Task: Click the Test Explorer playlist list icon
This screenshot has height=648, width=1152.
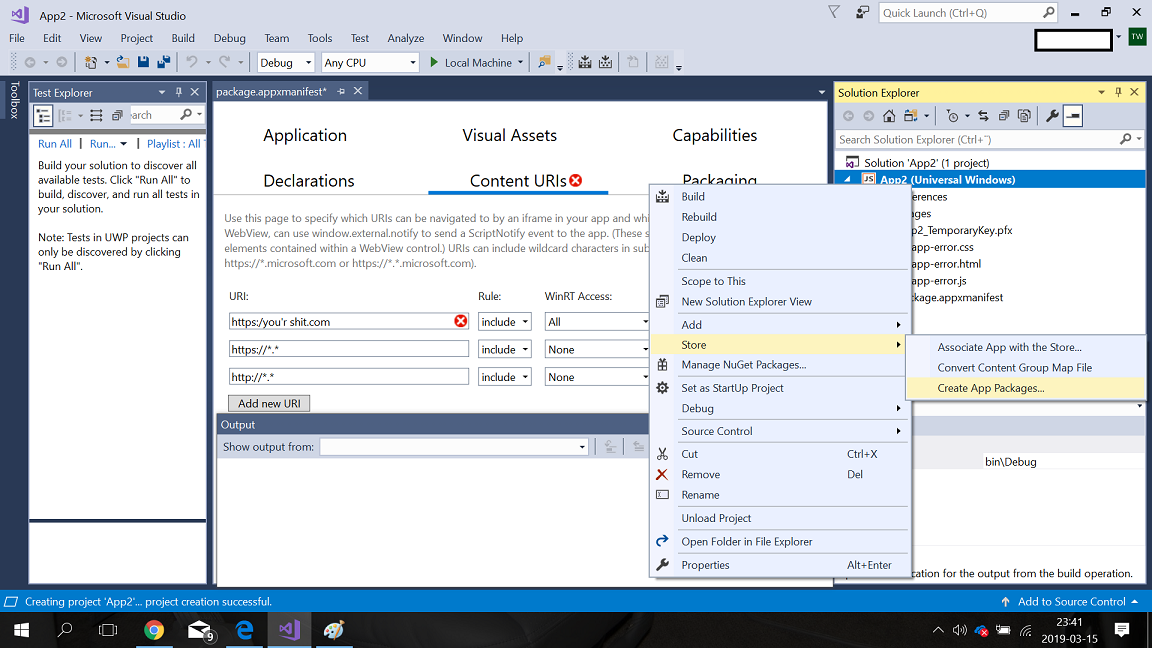Action: pos(96,115)
